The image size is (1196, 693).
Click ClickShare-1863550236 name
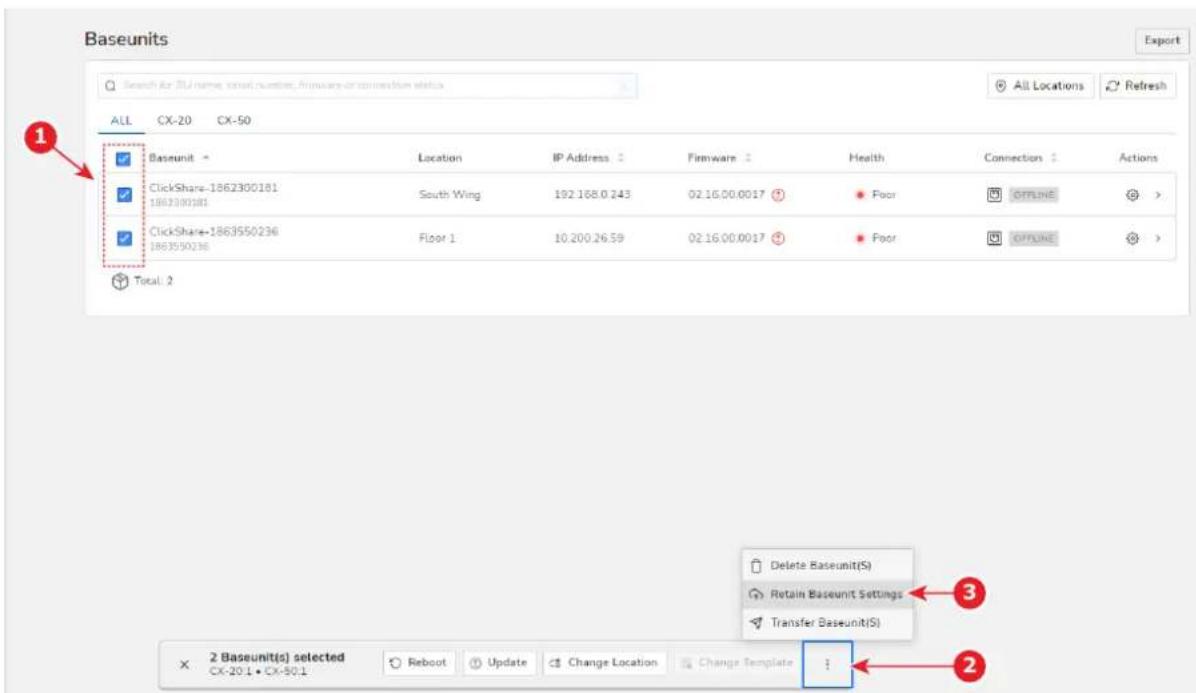pos(214,232)
